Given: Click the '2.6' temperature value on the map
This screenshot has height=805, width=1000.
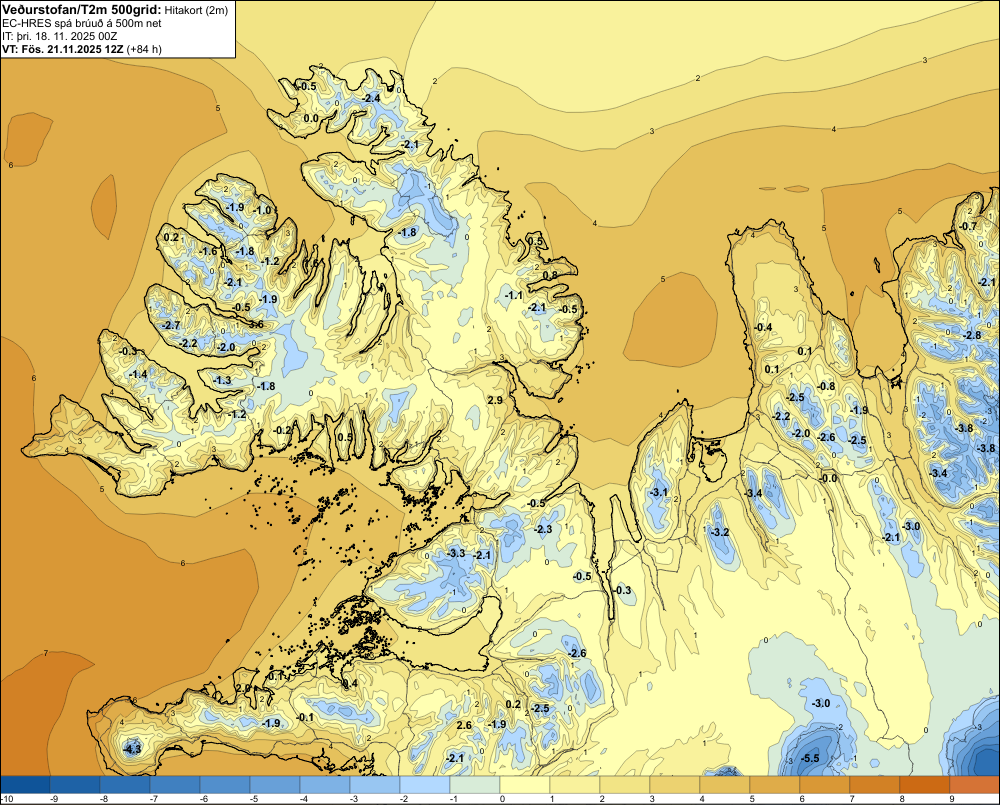Looking at the screenshot, I should click(464, 725).
